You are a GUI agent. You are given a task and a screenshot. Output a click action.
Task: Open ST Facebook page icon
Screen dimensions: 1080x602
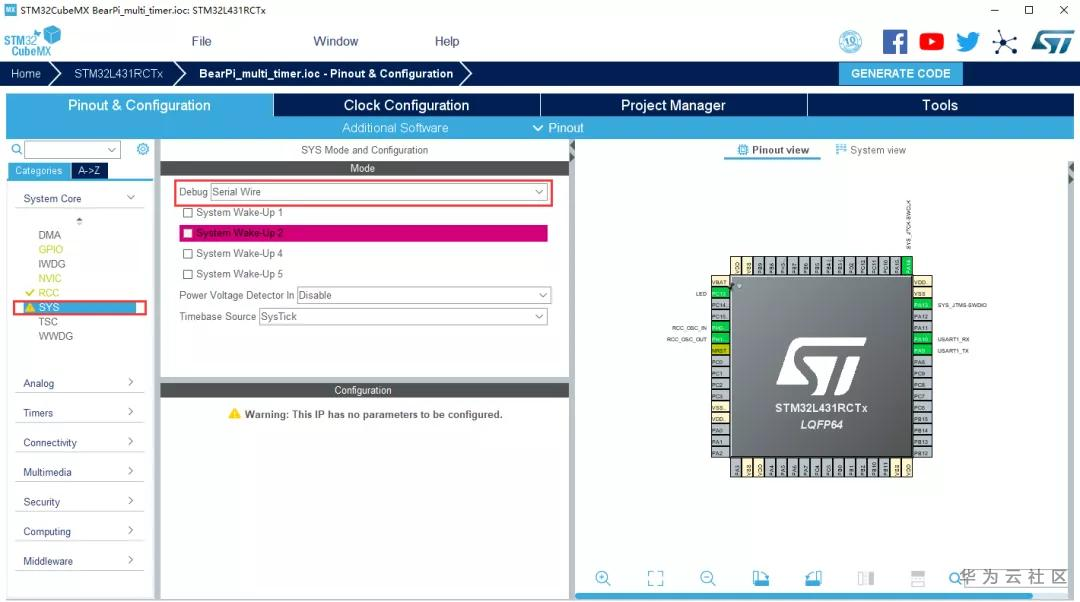click(895, 42)
